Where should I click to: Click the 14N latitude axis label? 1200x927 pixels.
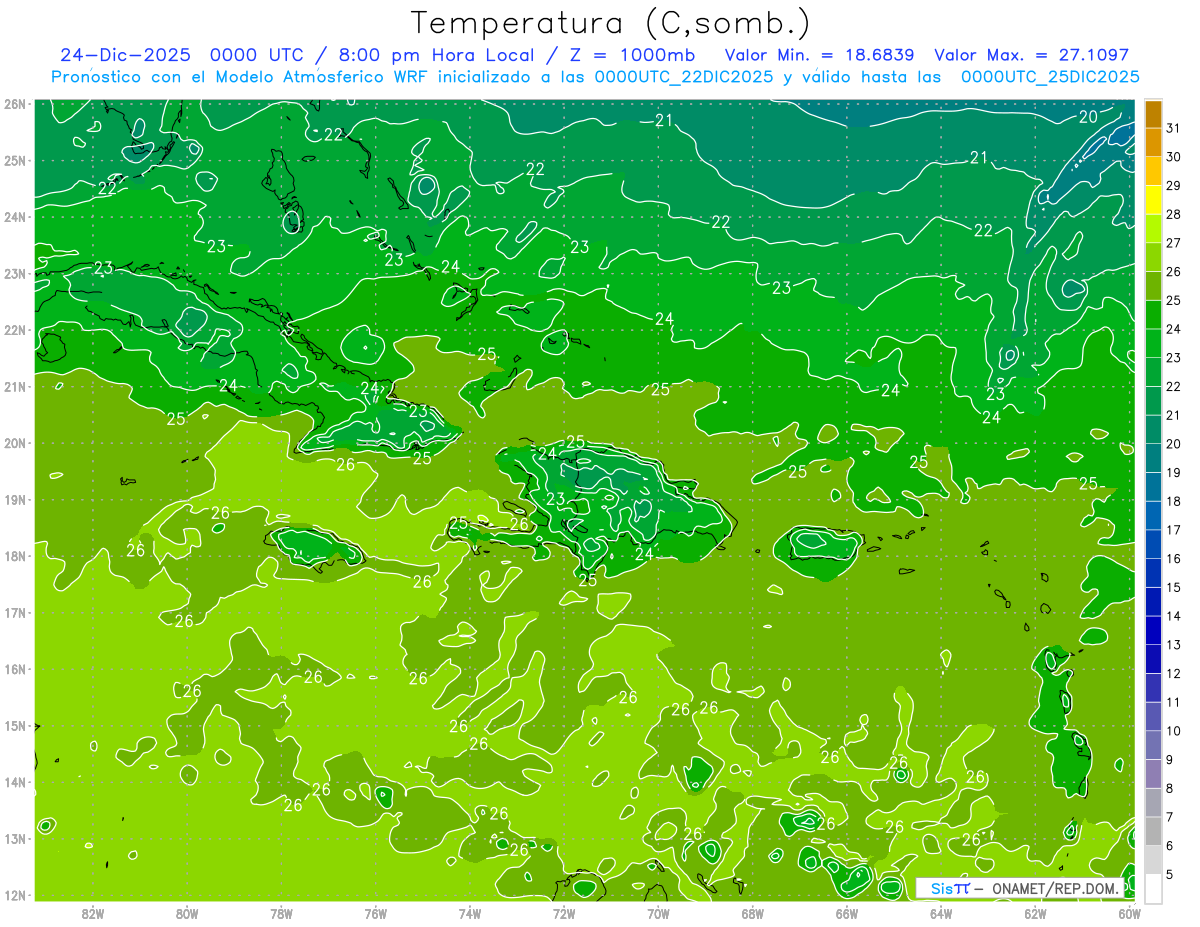[15, 782]
